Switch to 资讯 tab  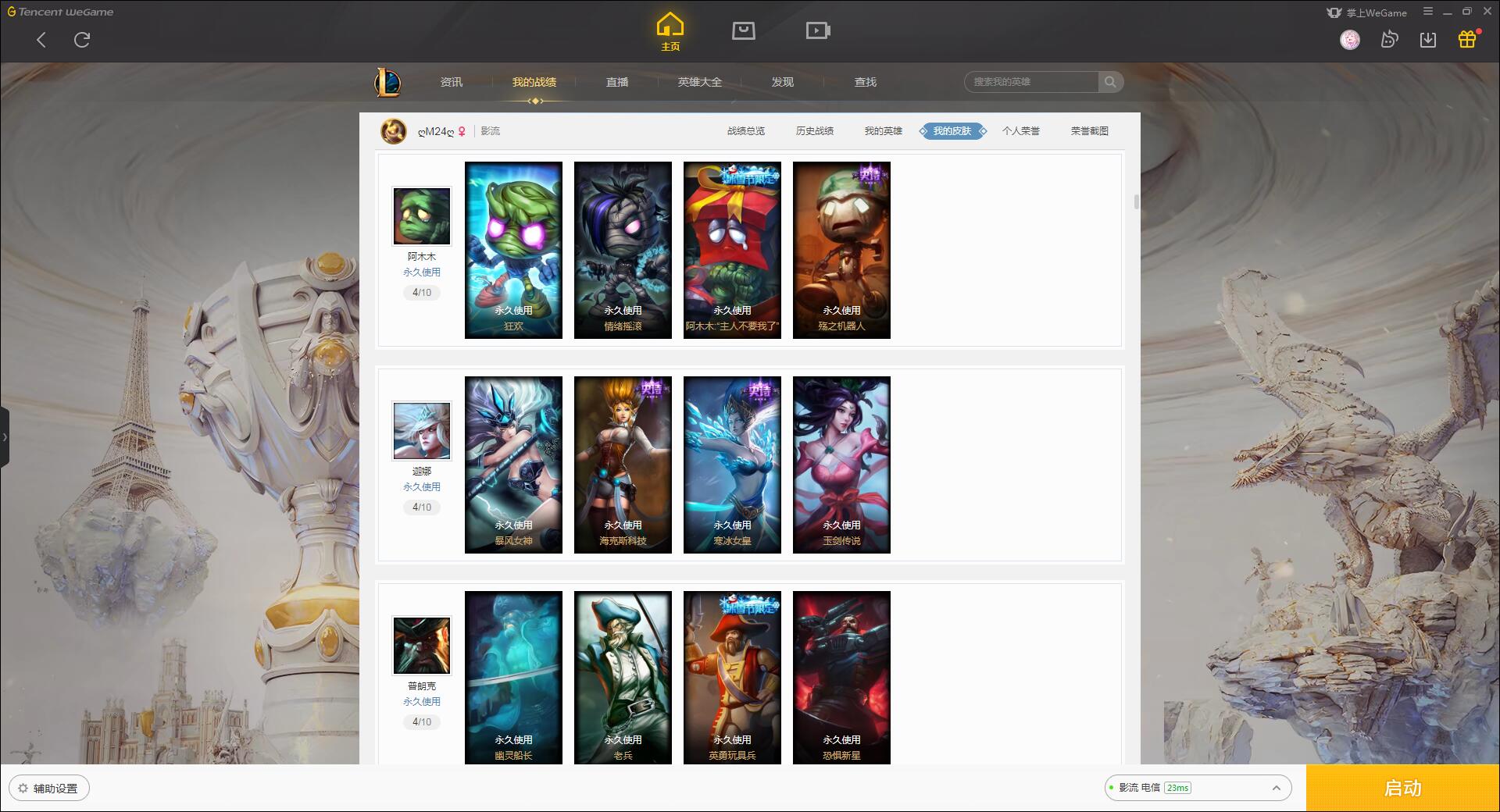pos(452,82)
